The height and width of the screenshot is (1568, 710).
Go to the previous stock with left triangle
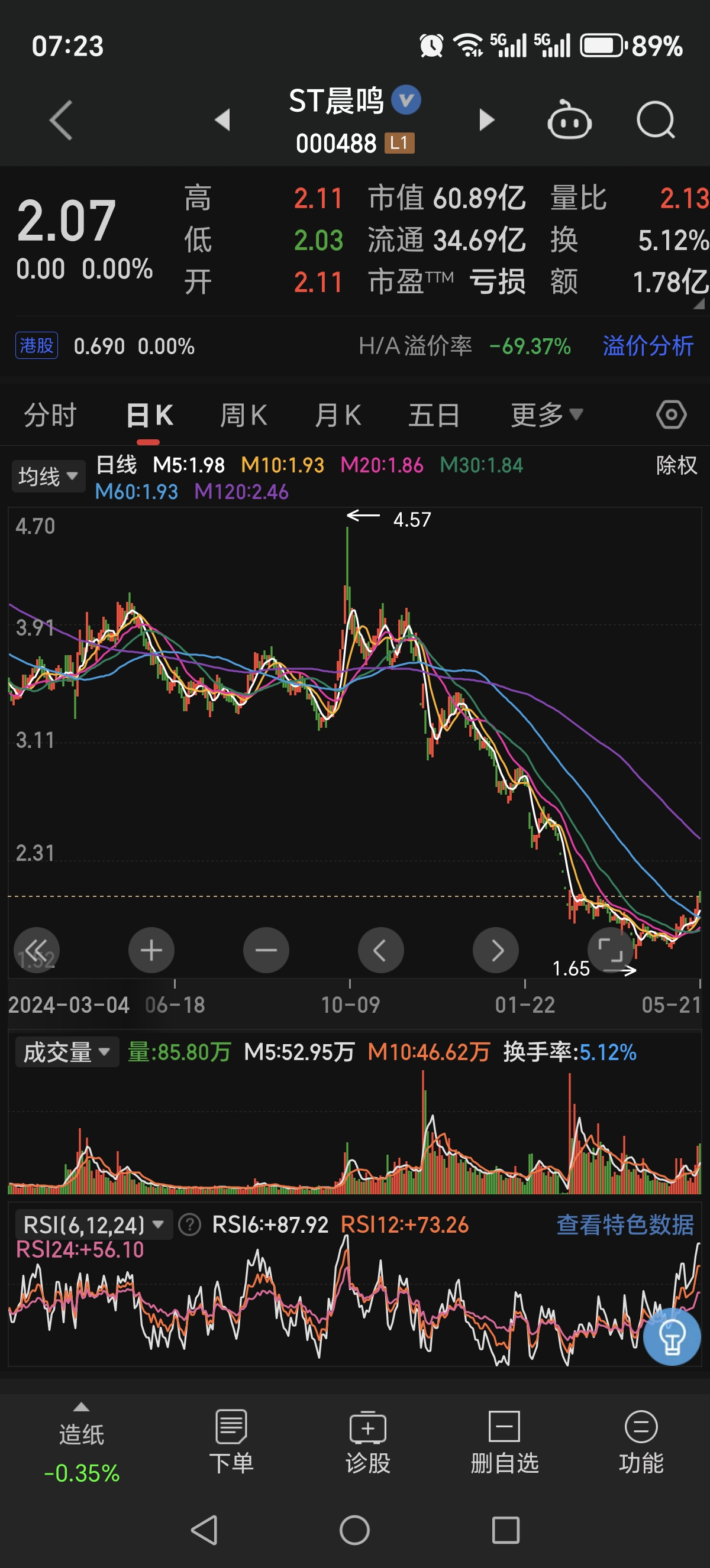click(x=223, y=119)
